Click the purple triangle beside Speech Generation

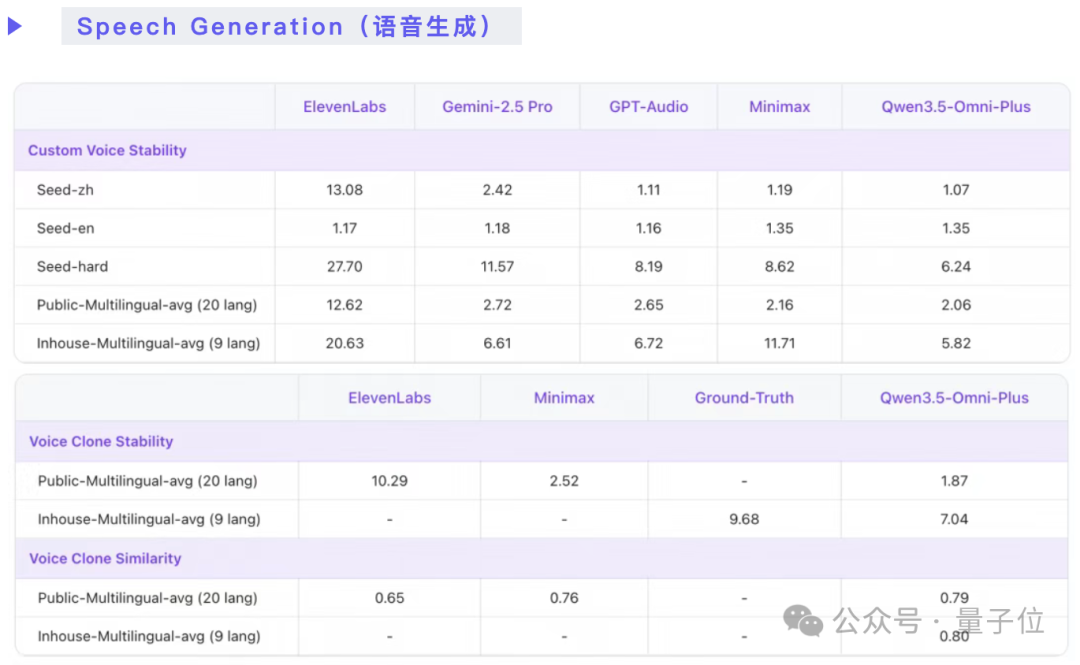coord(15,27)
